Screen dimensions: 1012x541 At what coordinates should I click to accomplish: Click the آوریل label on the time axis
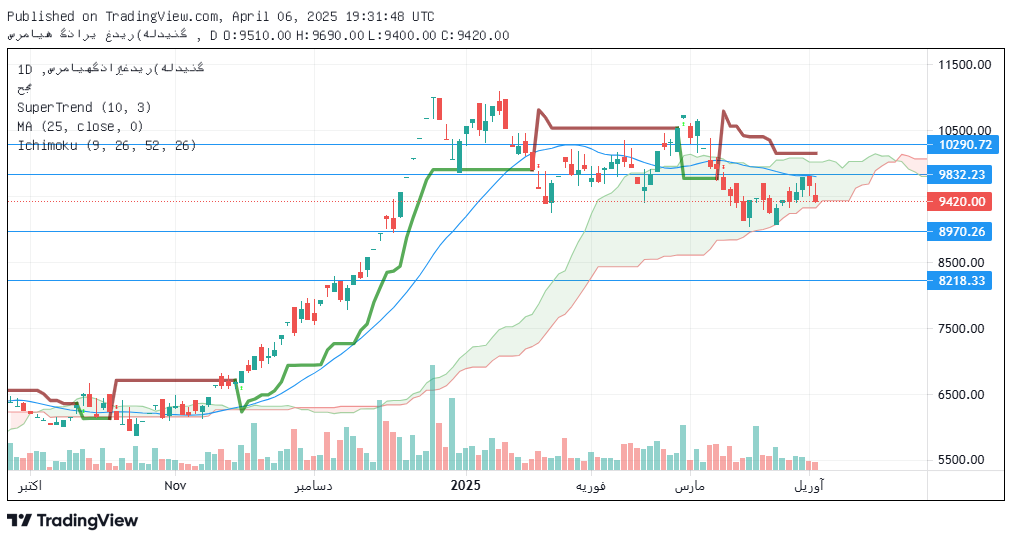809,486
